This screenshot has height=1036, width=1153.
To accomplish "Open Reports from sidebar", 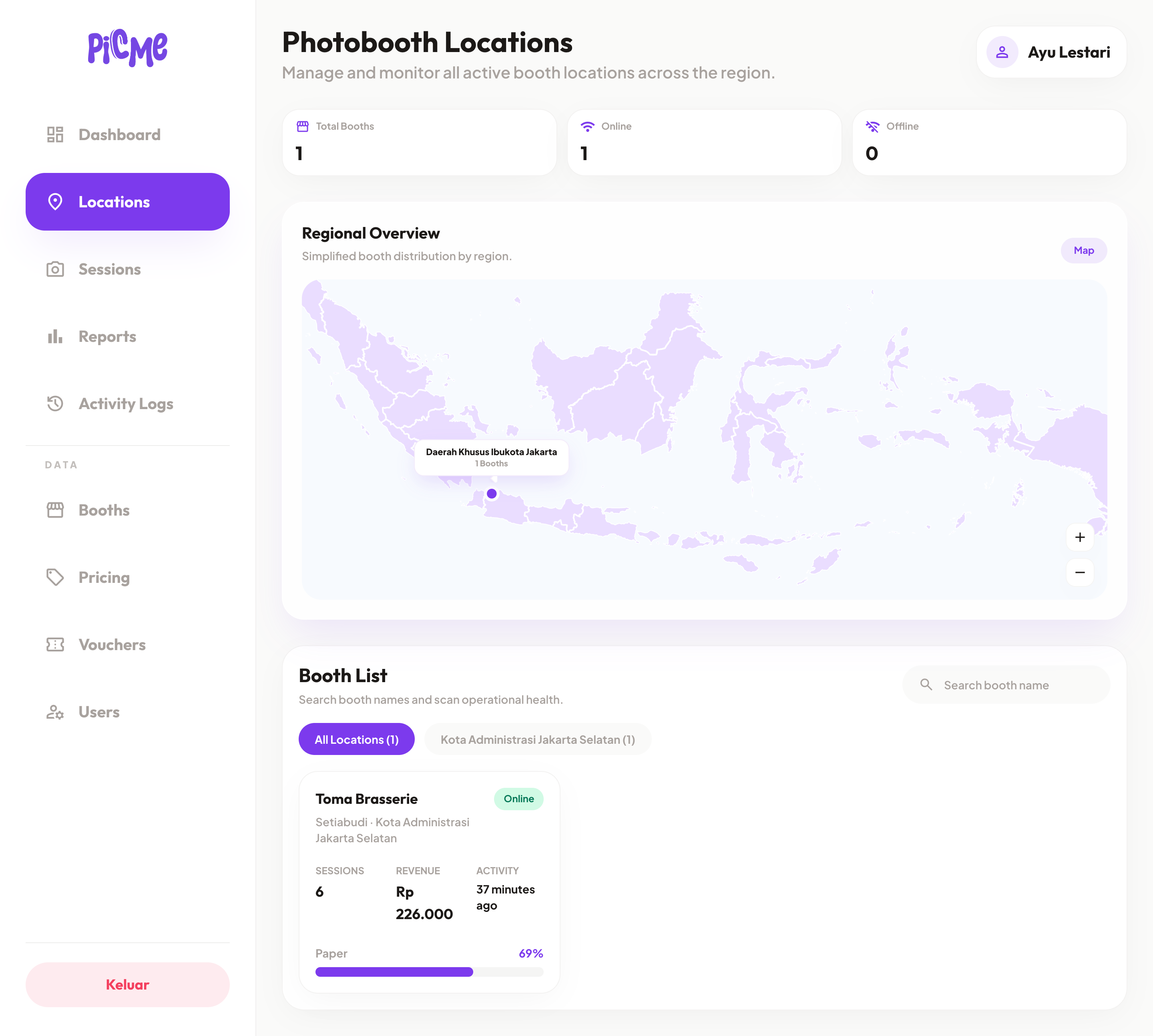I will tap(128, 336).
